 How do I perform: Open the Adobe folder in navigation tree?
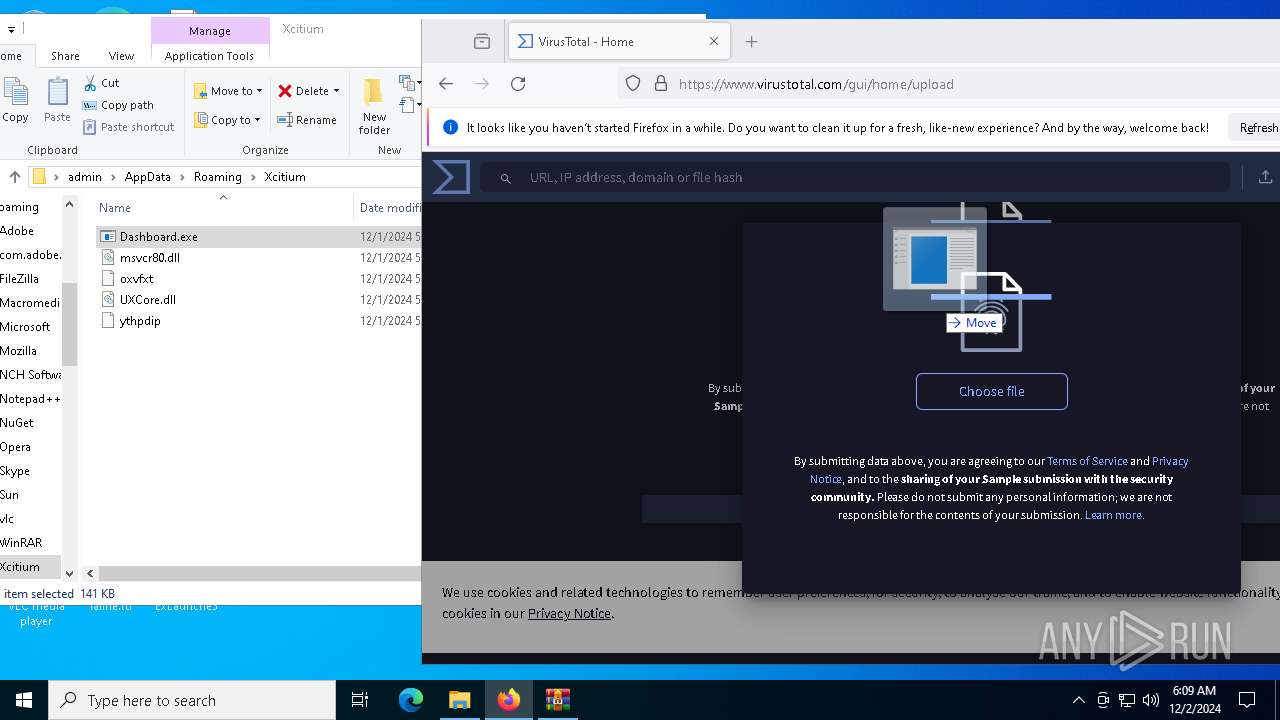pyautogui.click(x=17, y=231)
